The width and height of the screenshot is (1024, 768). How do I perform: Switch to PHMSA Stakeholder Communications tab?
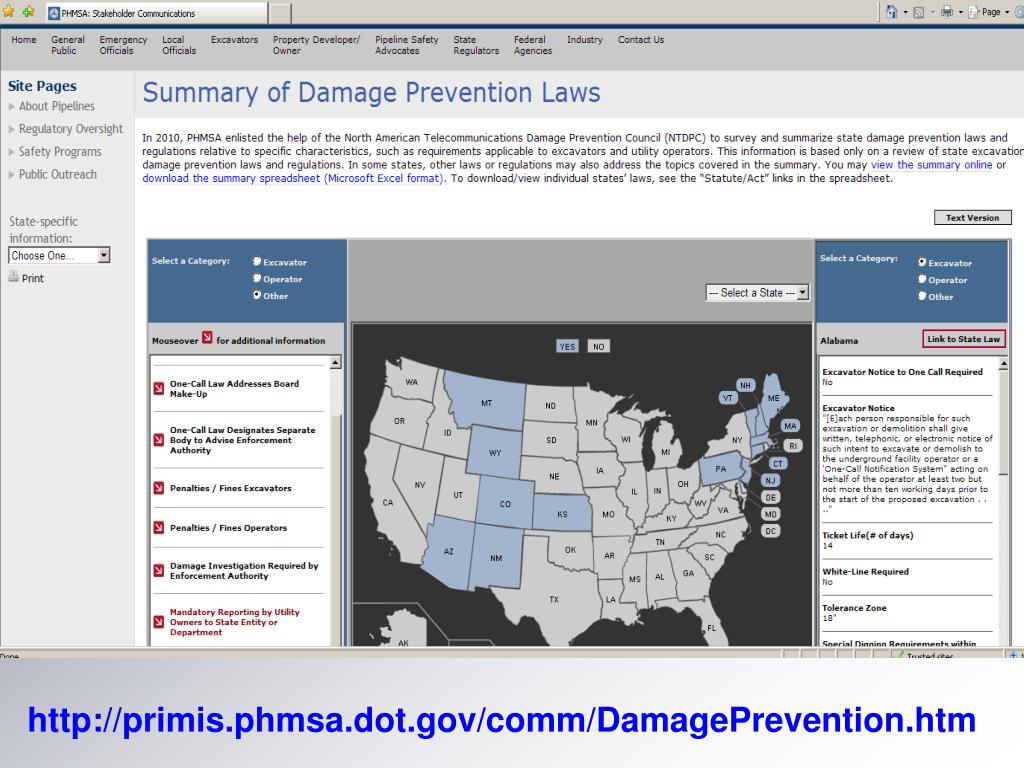(x=156, y=13)
